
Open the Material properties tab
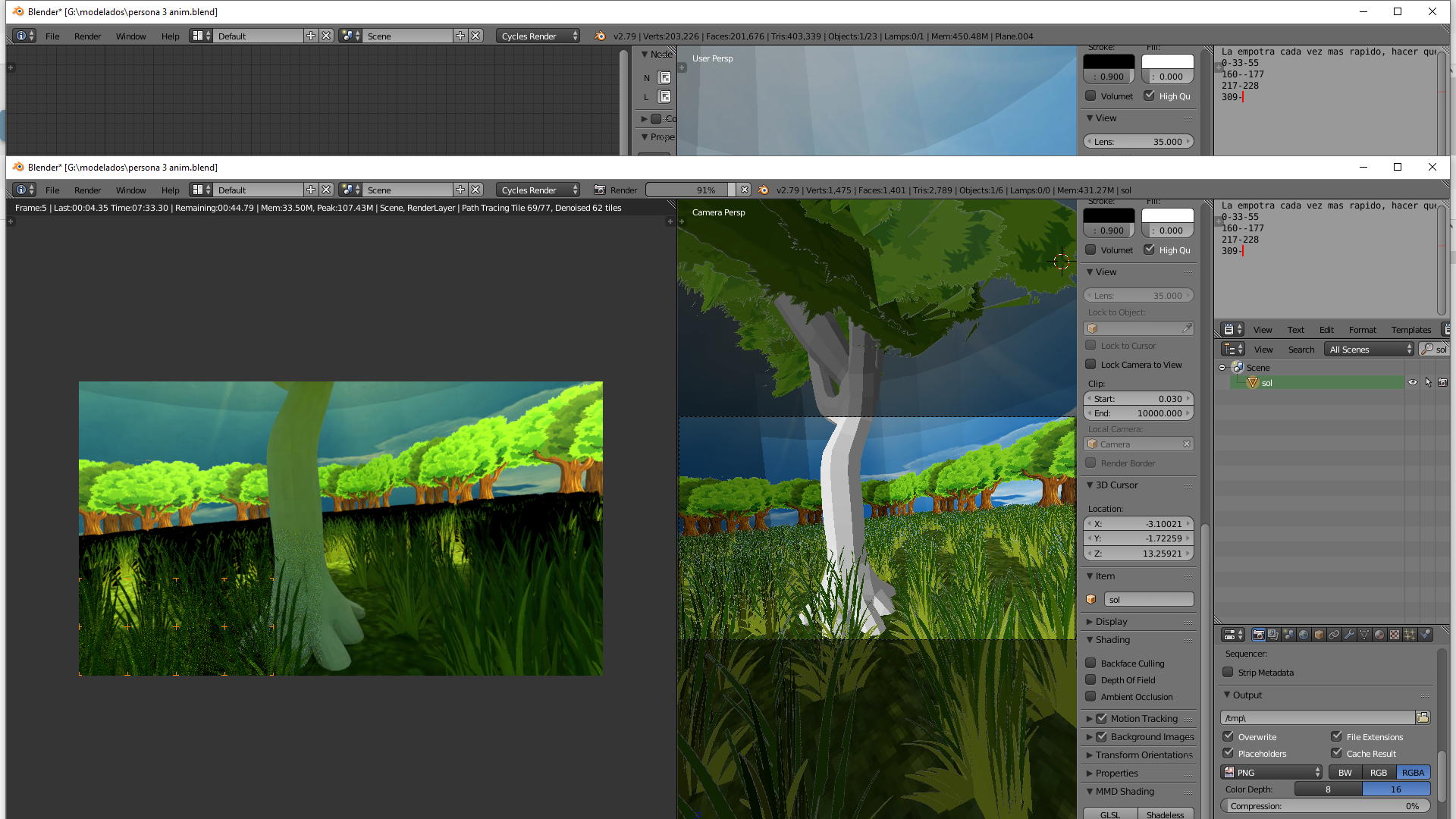(x=1379, y=635)
